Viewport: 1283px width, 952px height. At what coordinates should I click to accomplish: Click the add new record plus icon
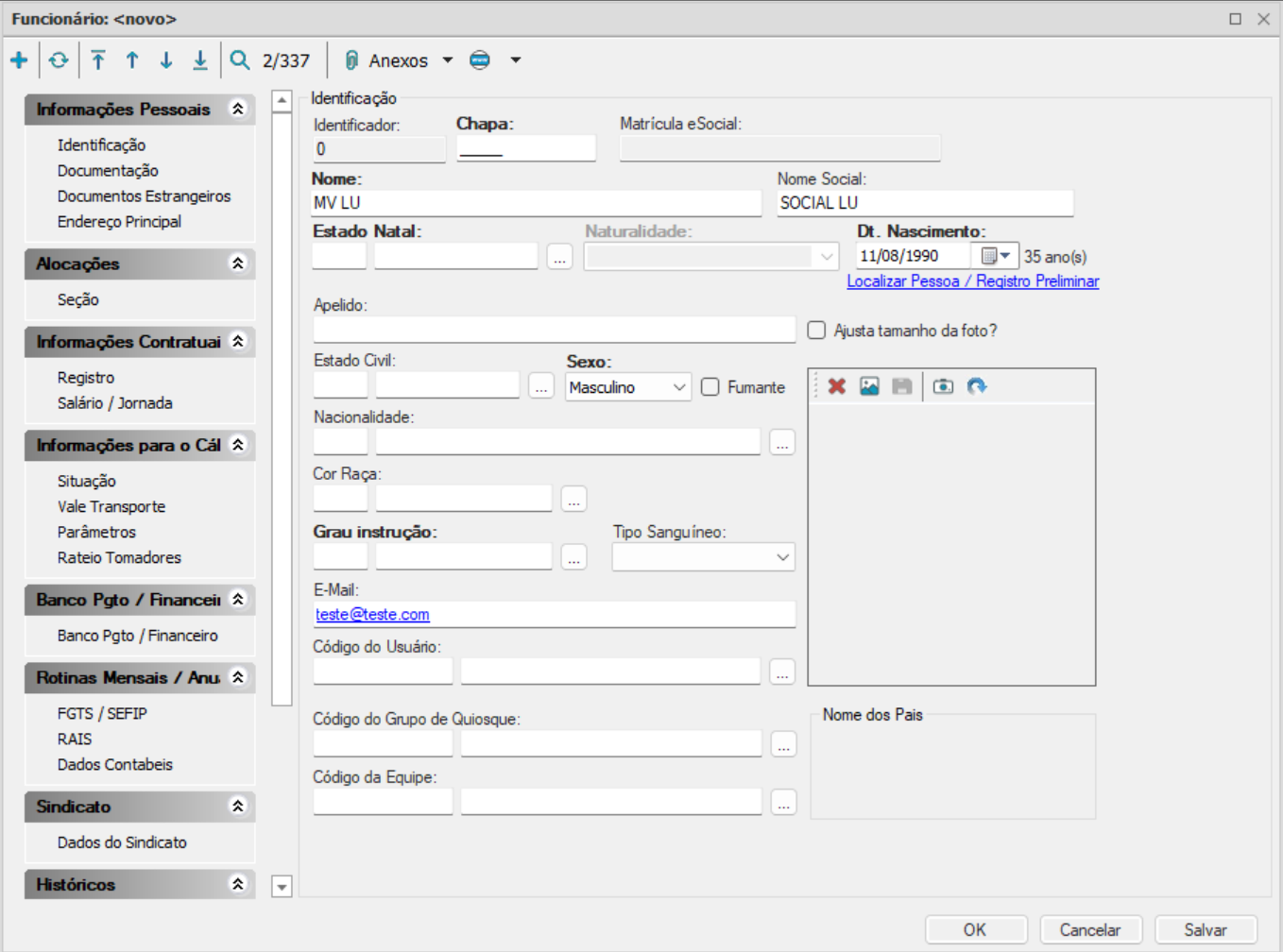point(19,60)
